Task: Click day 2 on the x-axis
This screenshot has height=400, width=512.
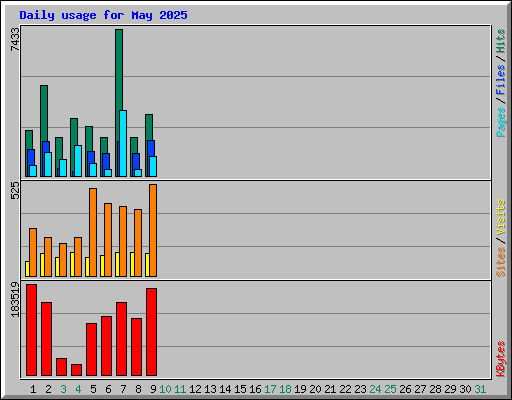Action: tap(48, 389)
